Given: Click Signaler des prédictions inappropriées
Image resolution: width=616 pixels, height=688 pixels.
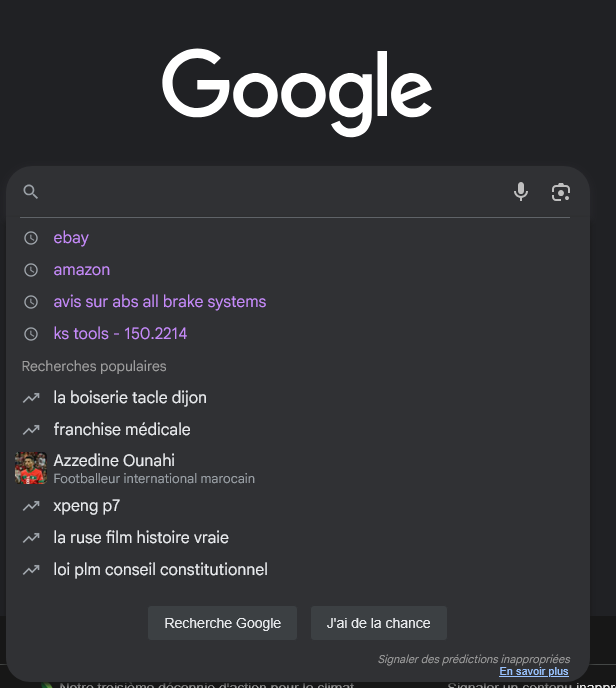Looking at the screenshot, I should pos(473,659).
